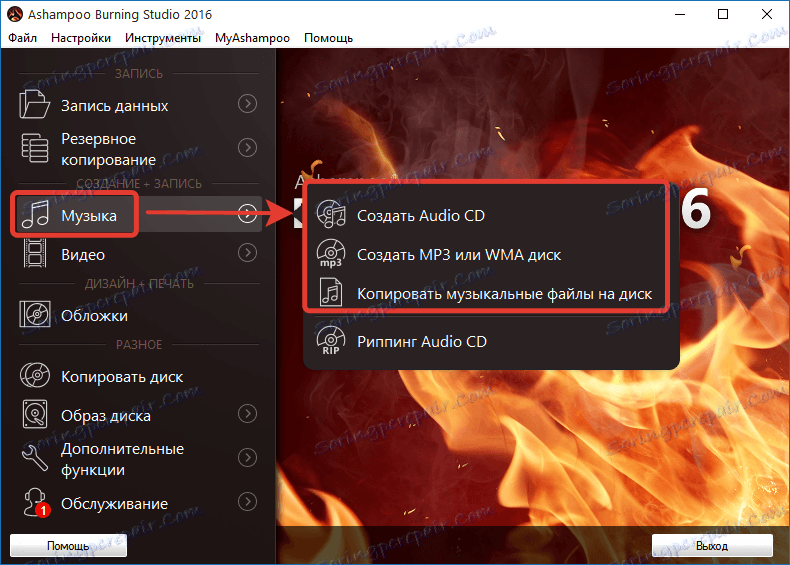Select Обложки label in sidebar
Image resolution: width=790 pixels, height=565 pixels.
94,316
